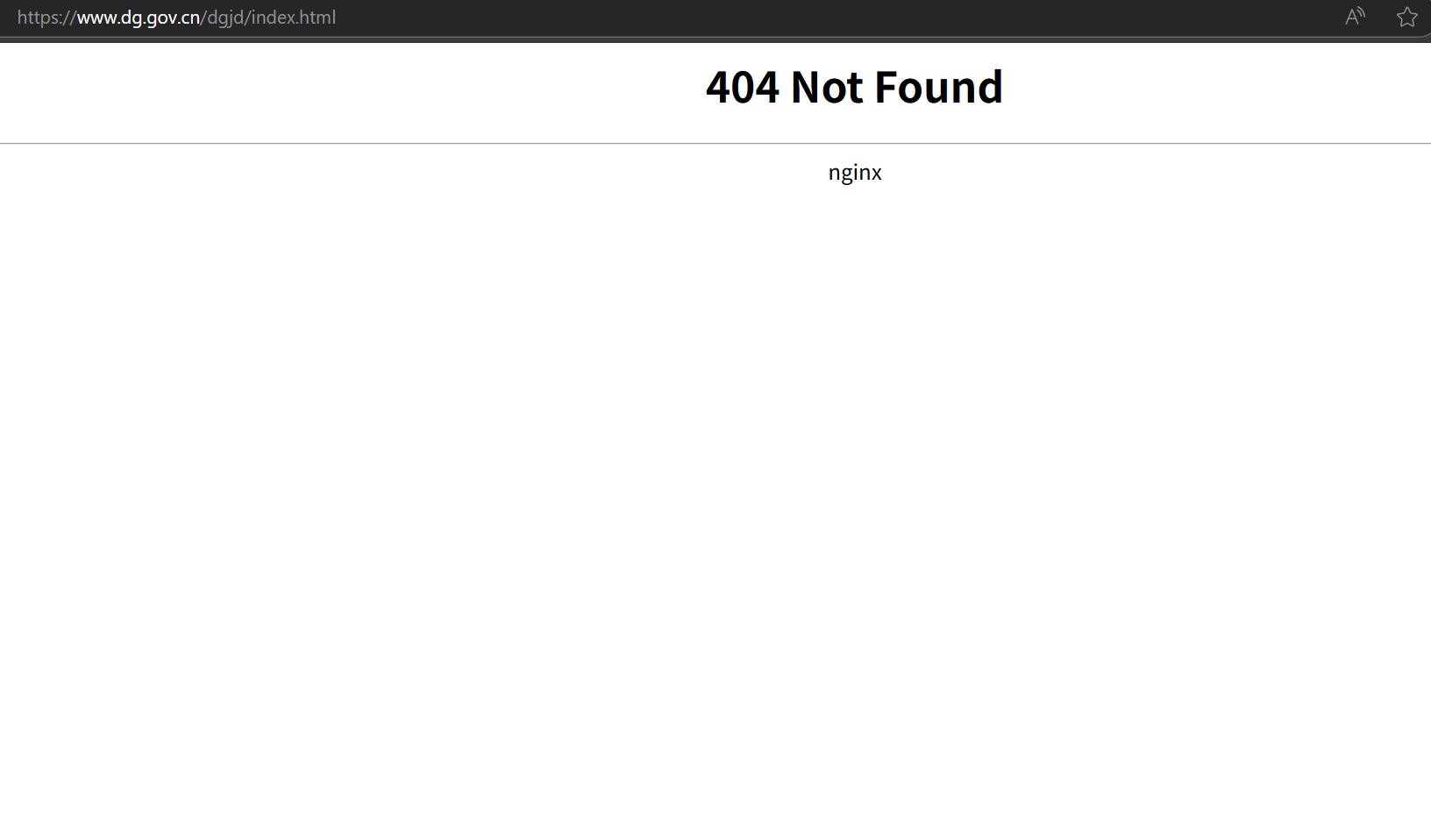The width and height of the screenshot is (1431, 840).
Task: Click the https:// prefix of the URL
Action: (46, 18)
